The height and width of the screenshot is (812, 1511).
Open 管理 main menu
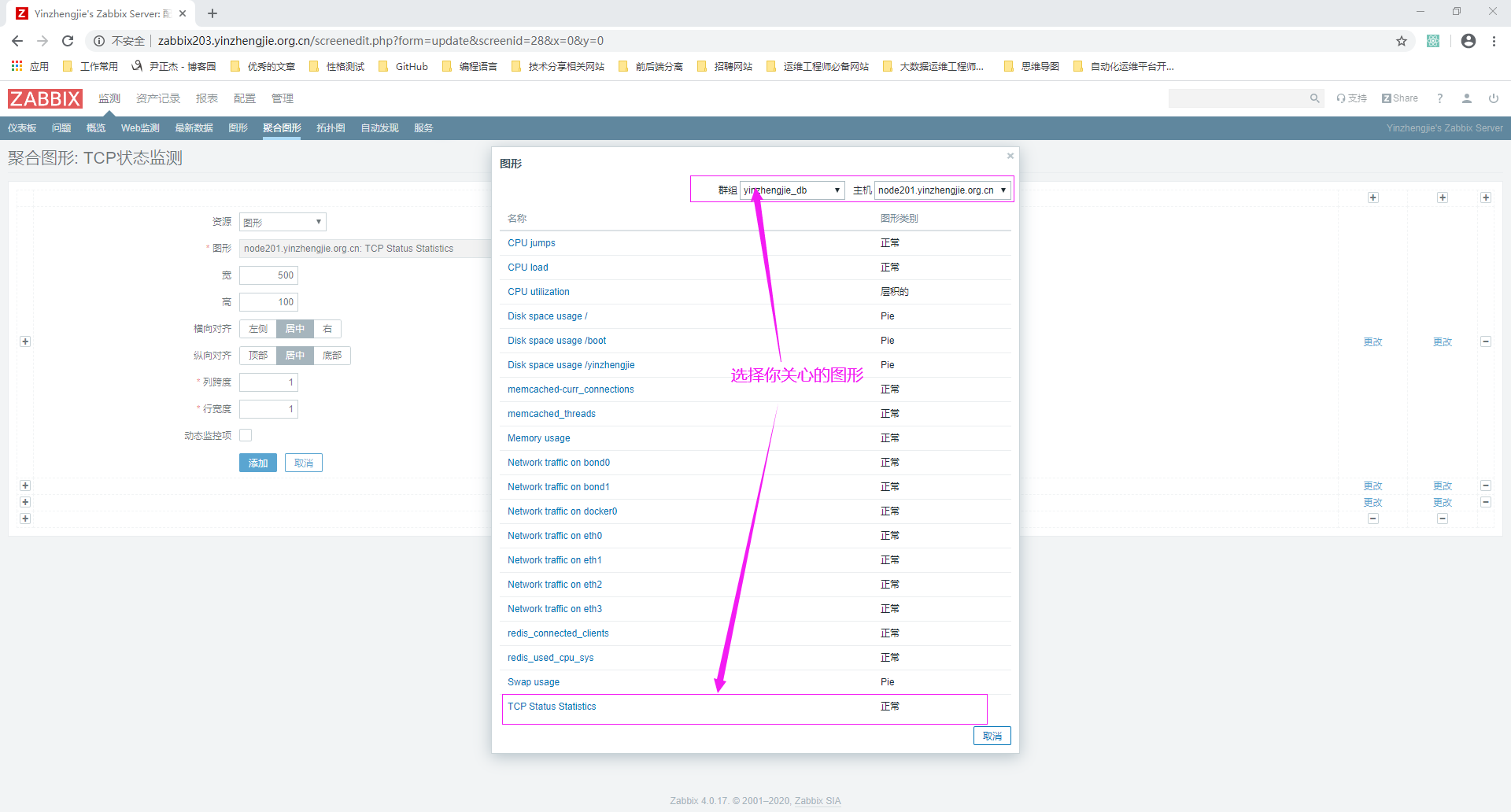[283, 98]
